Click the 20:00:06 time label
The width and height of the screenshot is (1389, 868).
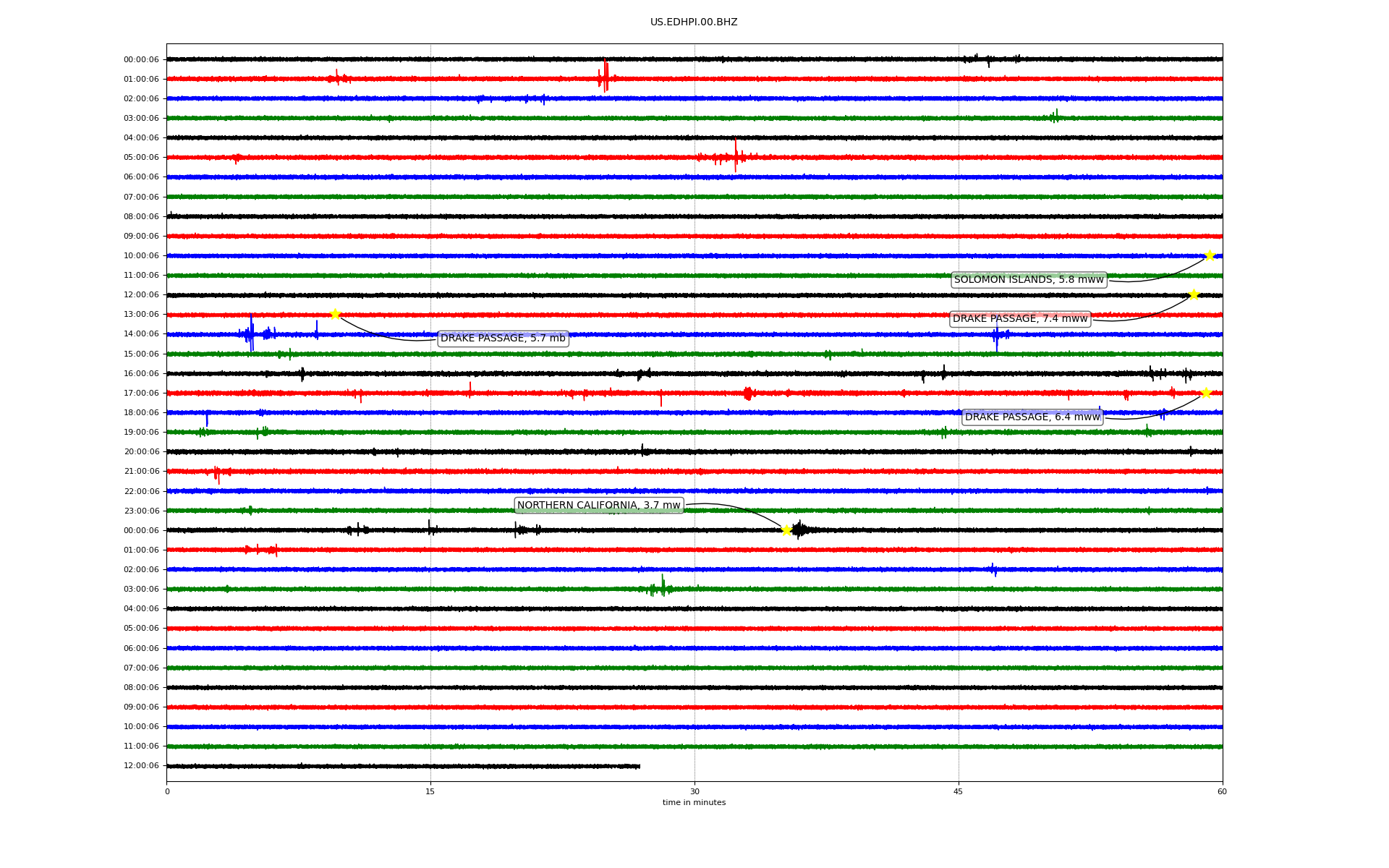[141, 452]
